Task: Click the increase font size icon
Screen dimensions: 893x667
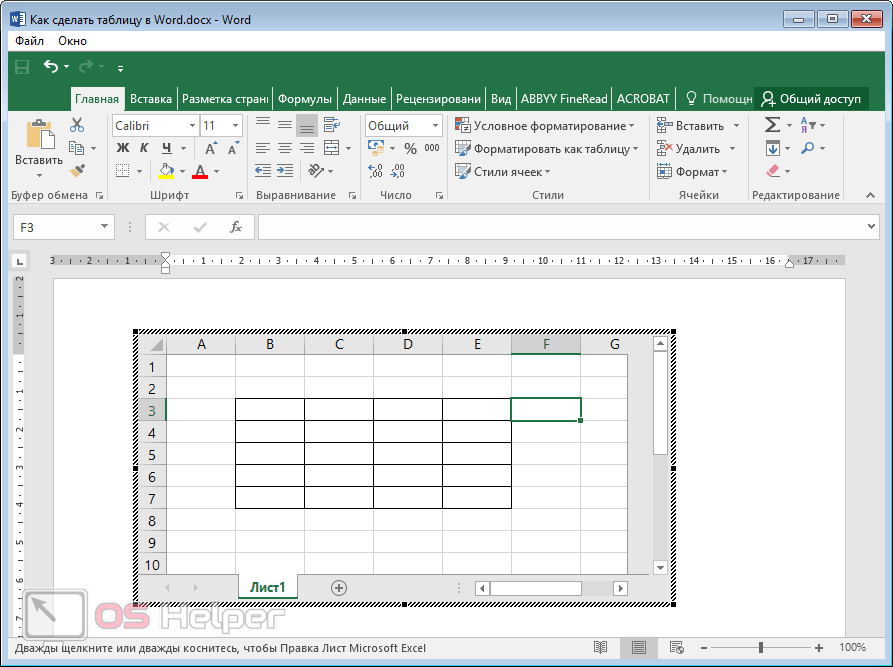Action: point(213,148)
